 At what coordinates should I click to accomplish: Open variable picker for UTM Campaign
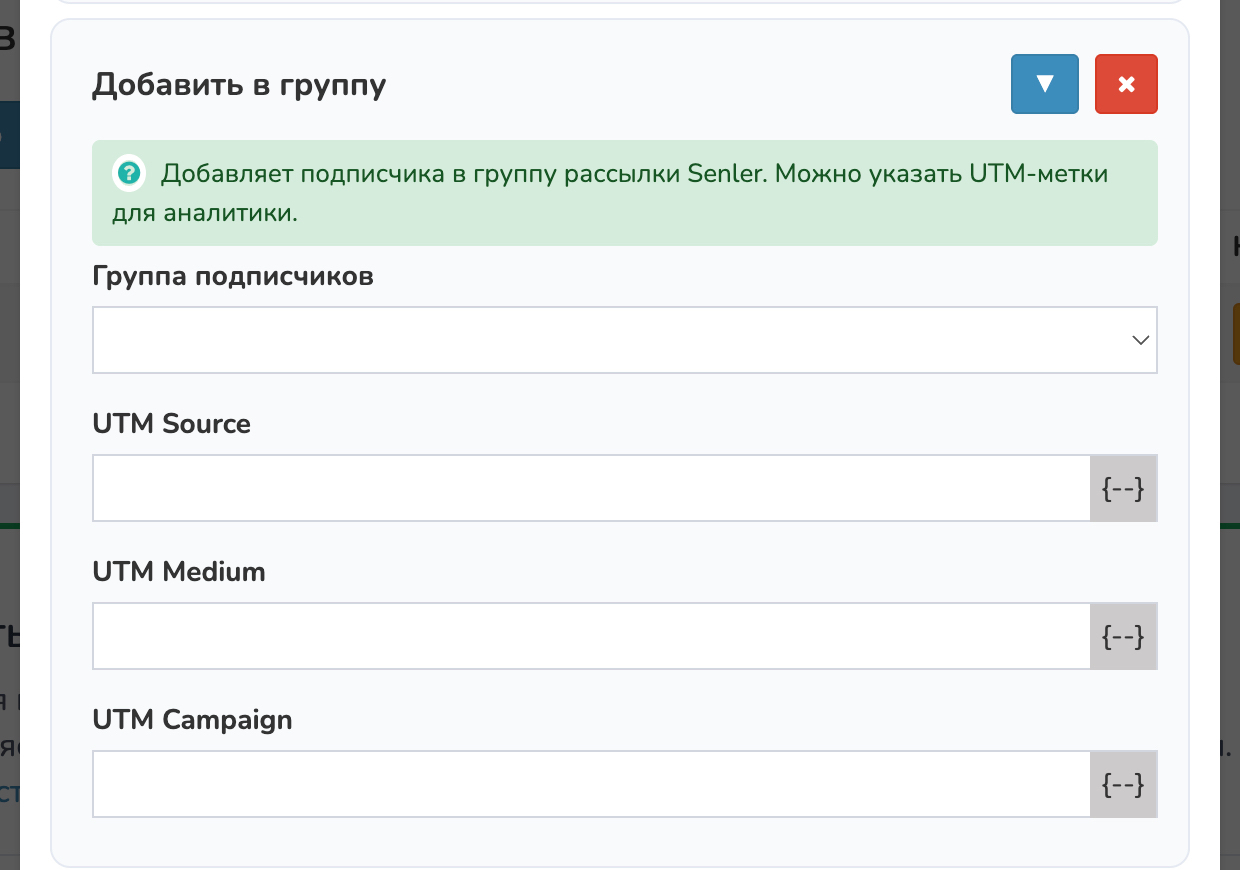pos(1122,784)
